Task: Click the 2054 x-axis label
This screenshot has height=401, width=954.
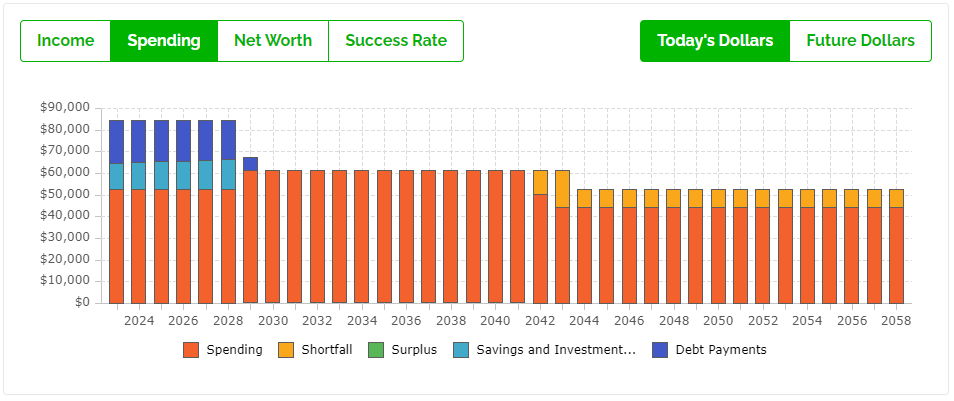Action: coord(807,321)
